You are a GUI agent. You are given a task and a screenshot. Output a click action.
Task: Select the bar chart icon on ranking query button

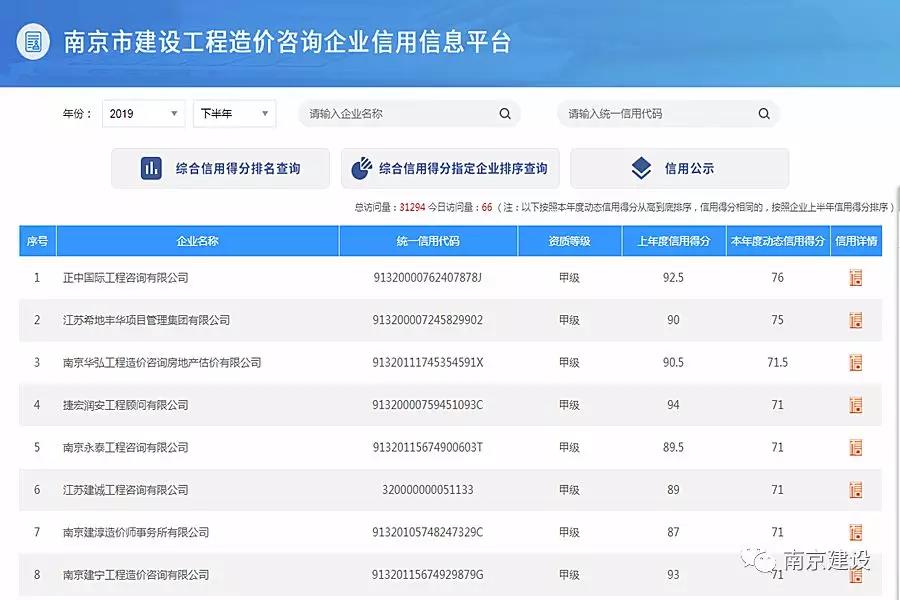click(x=150, y=167)
